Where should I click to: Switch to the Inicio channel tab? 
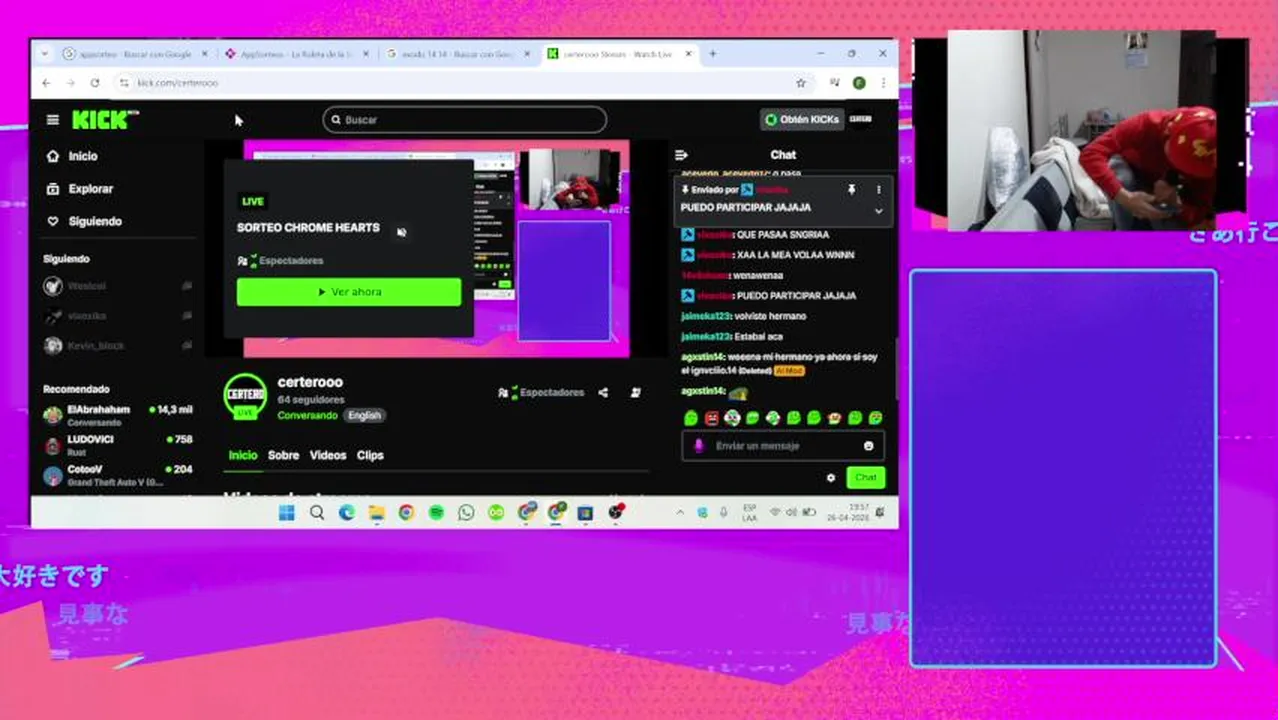(x=243, y=455)
